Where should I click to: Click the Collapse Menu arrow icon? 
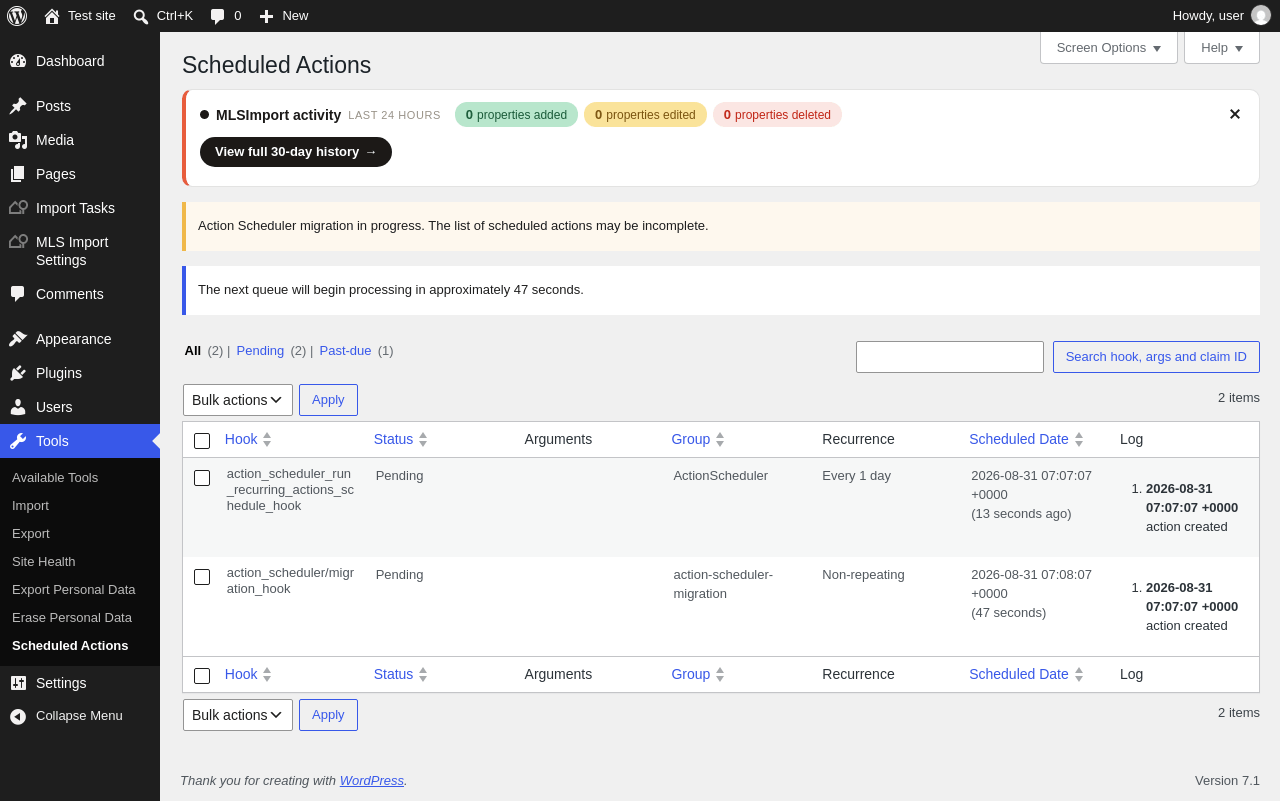(18, 716)
